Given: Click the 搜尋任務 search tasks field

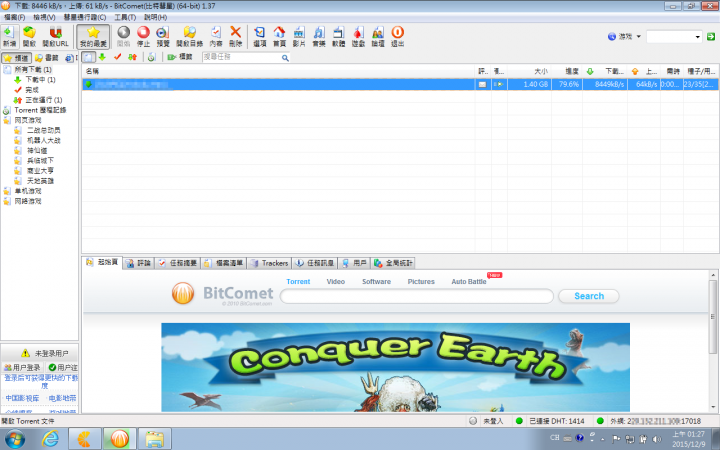Looking at the screenshot, I should pyautogui.click(x=241, y=57).
